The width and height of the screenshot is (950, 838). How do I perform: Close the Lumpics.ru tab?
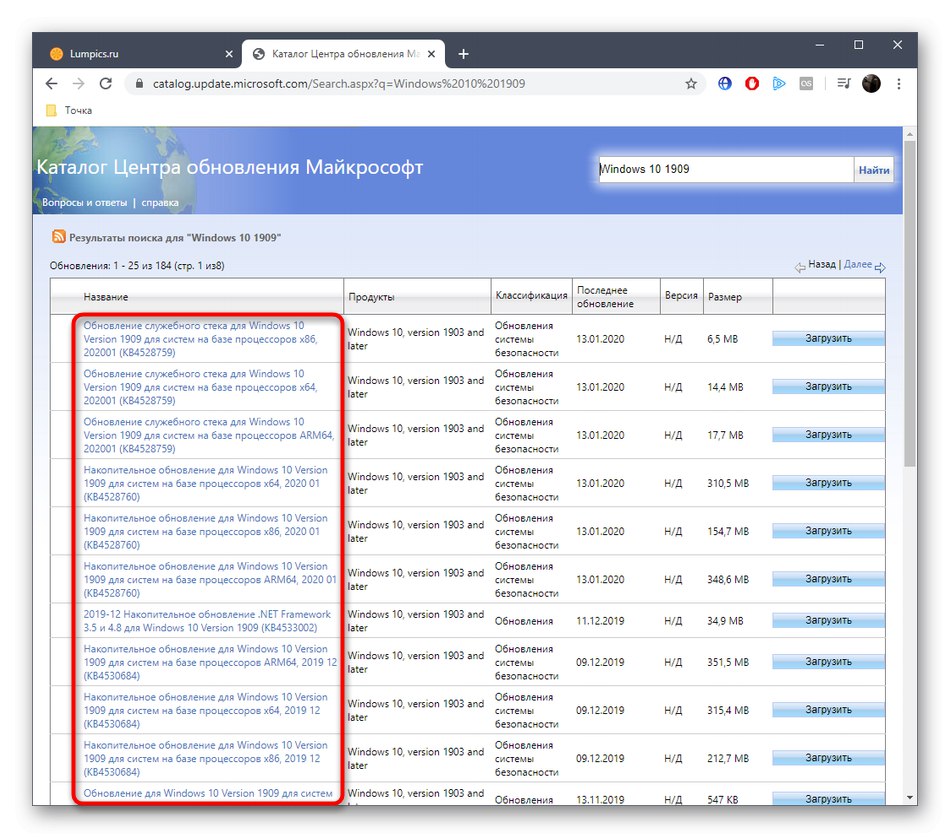click(229, 54)
